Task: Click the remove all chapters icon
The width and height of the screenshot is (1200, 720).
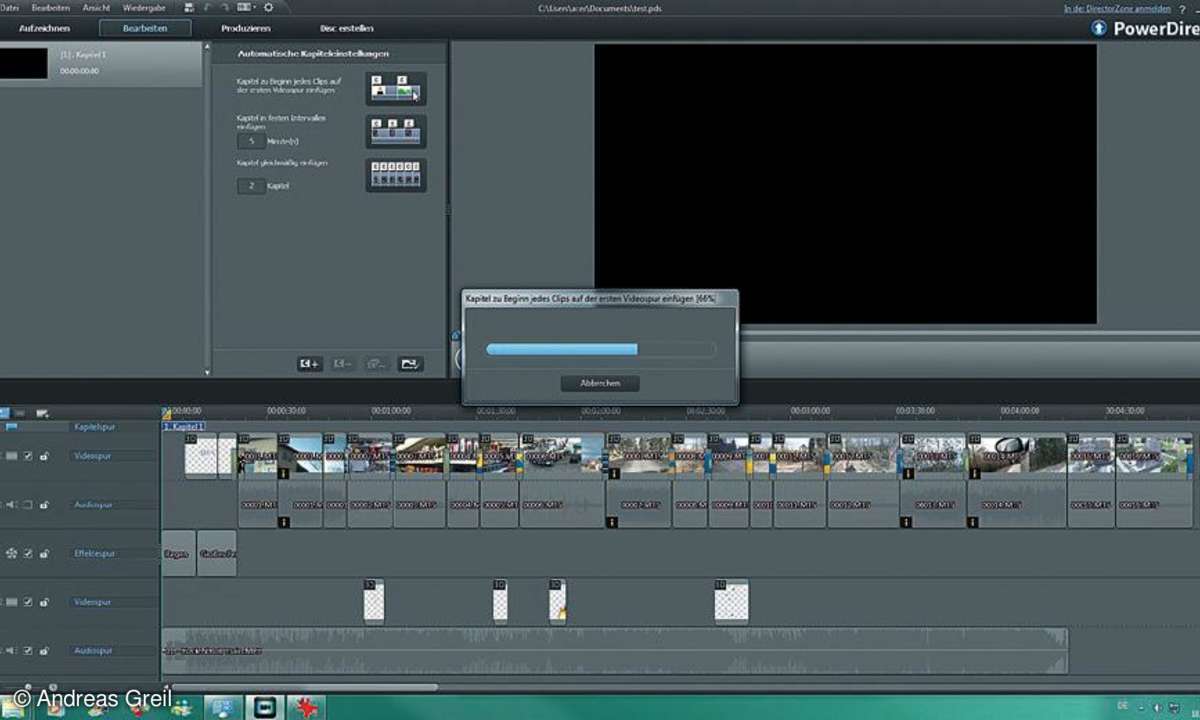Action: pos(376,364)
